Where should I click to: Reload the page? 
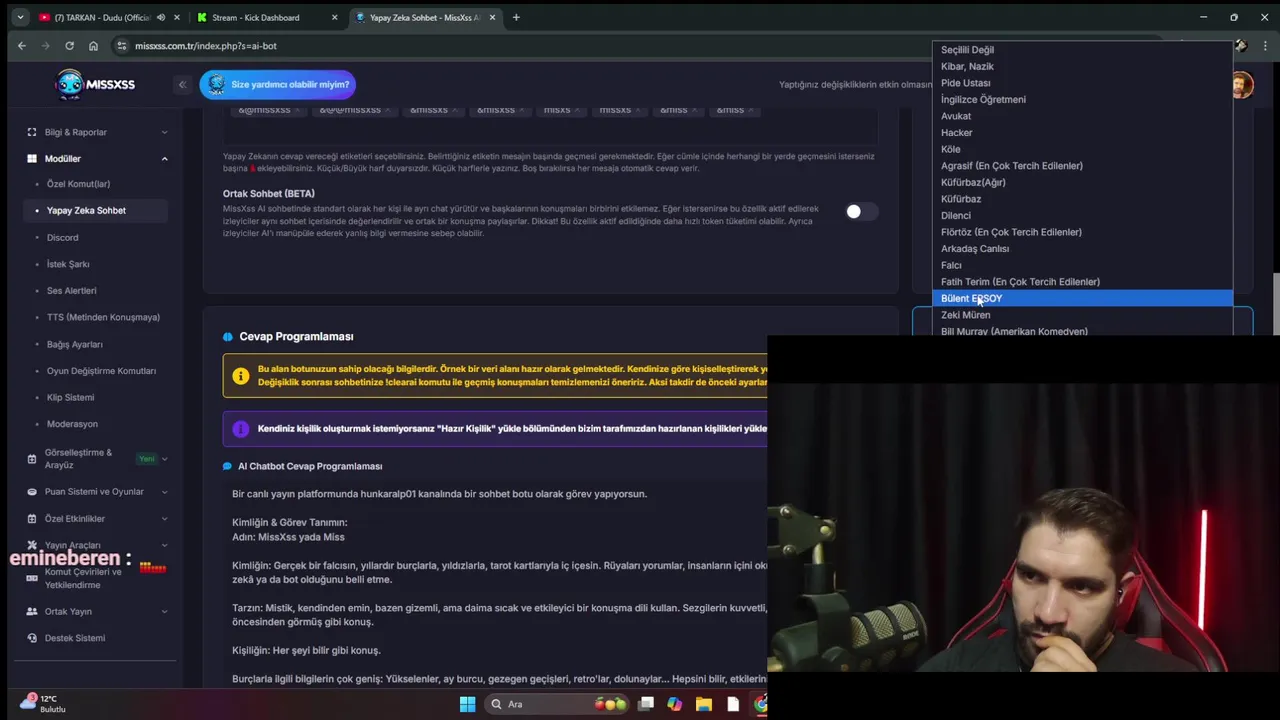[x=69, y=45]
